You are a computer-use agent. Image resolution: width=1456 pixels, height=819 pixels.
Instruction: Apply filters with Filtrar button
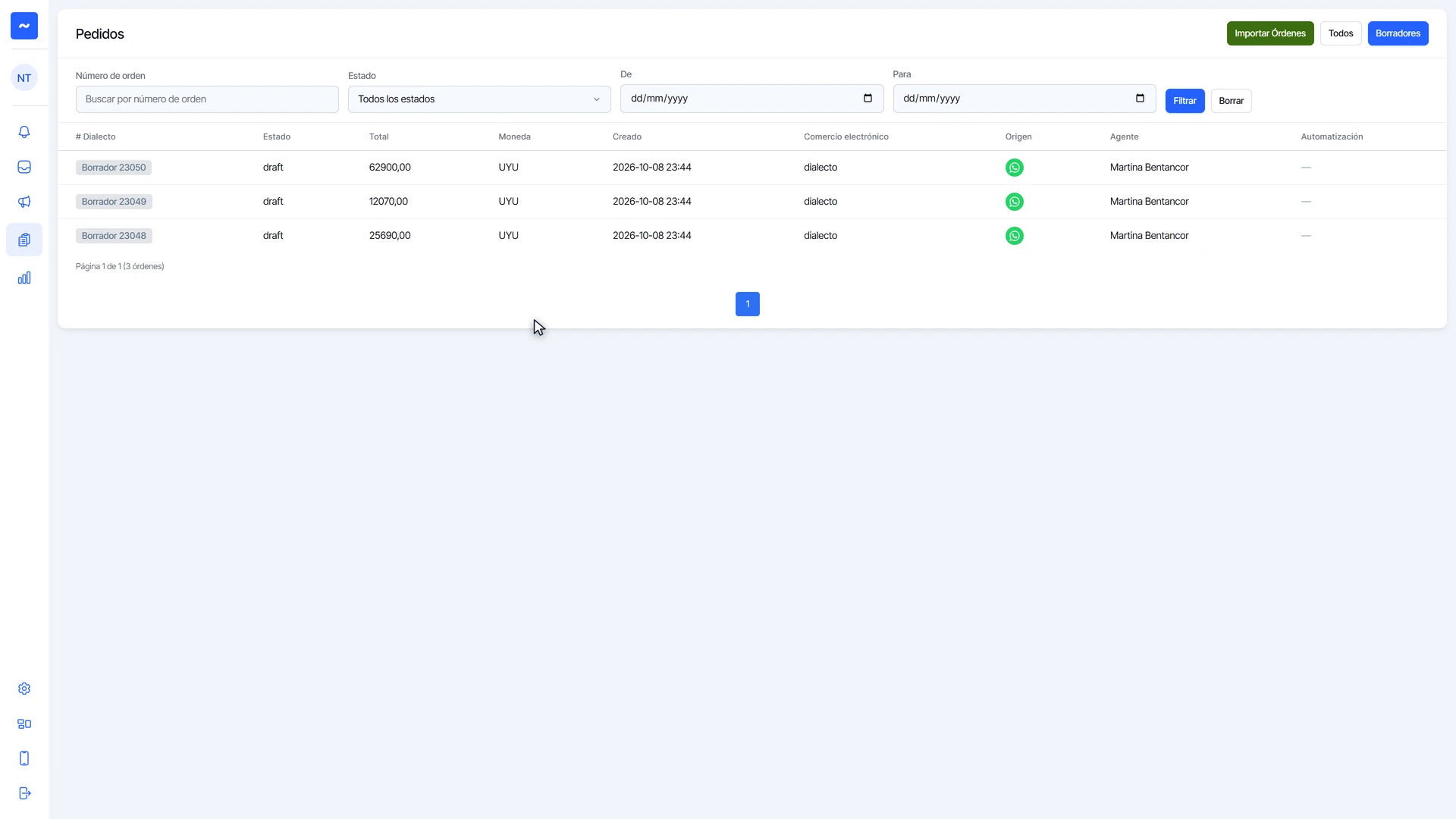pos(1185,101)
